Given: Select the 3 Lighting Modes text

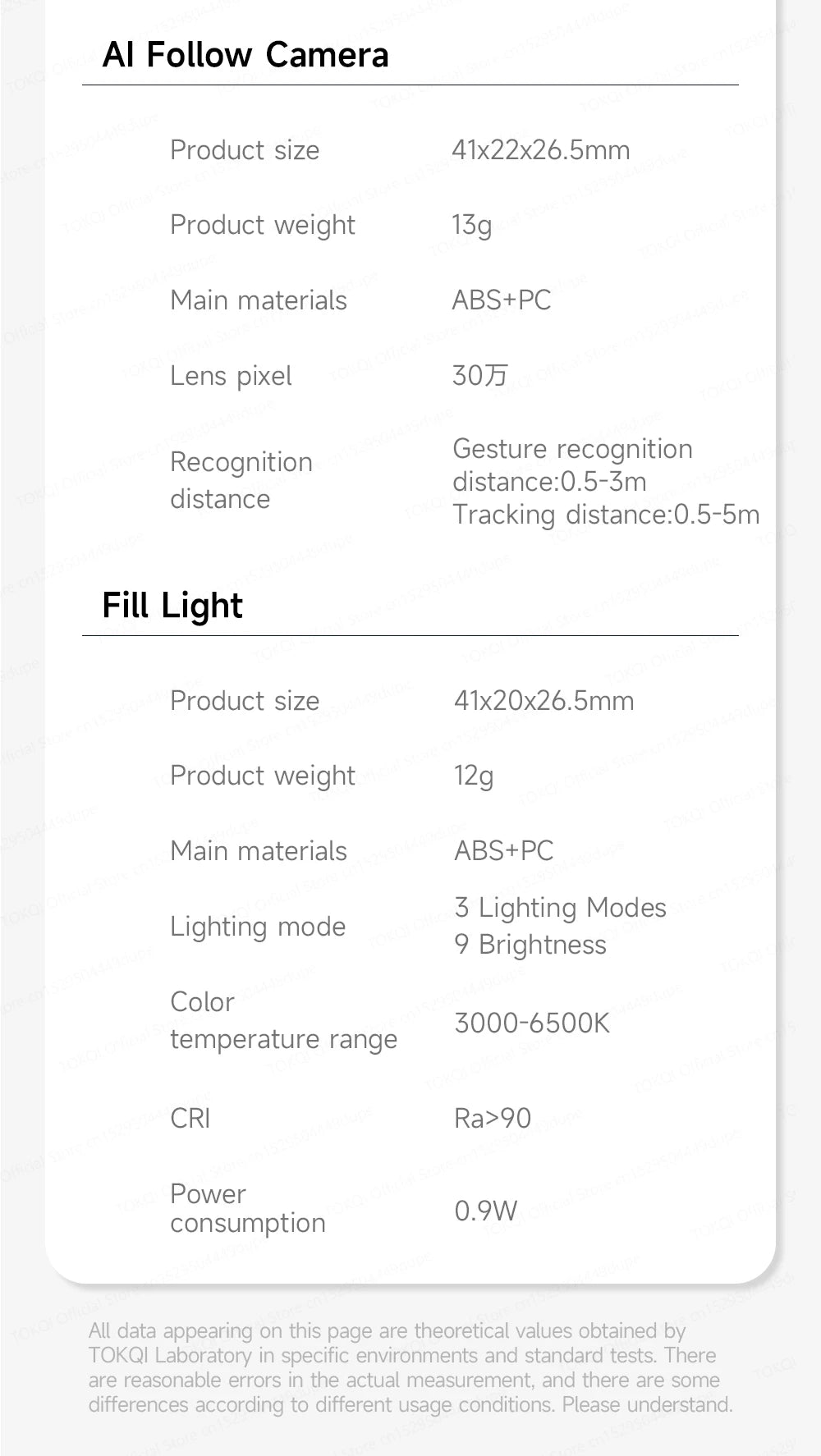Looking at the screenshot, I should [560, 908].
